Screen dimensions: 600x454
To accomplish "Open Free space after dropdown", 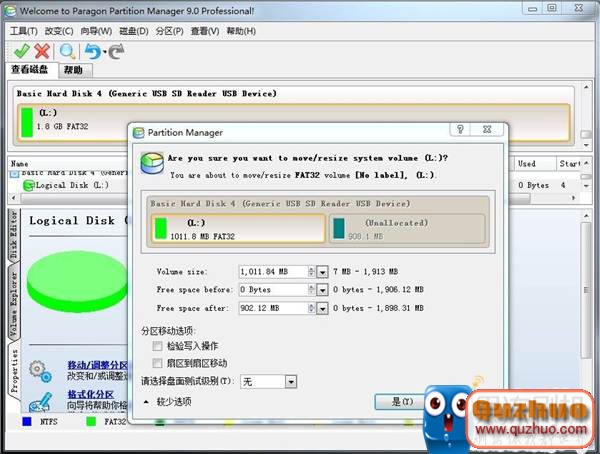I will tap(323, 308).
